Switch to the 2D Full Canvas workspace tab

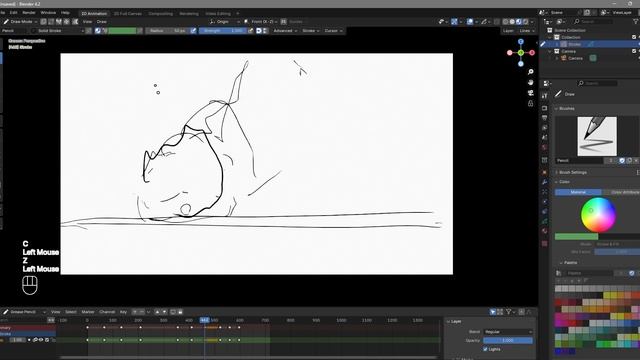(128, 13)
